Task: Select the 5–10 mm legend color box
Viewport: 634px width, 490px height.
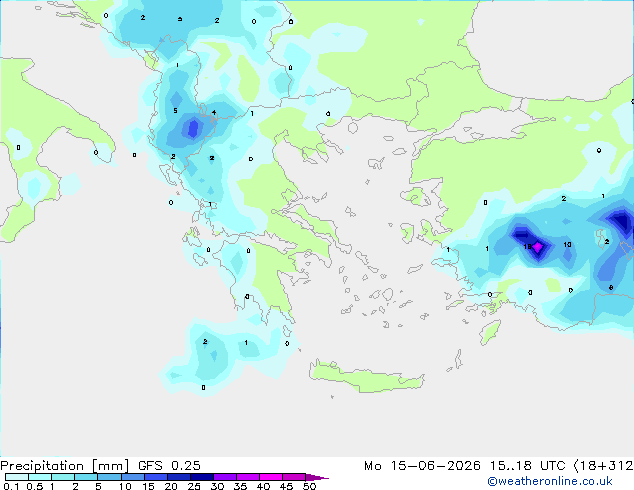Action: click(109, 477)
